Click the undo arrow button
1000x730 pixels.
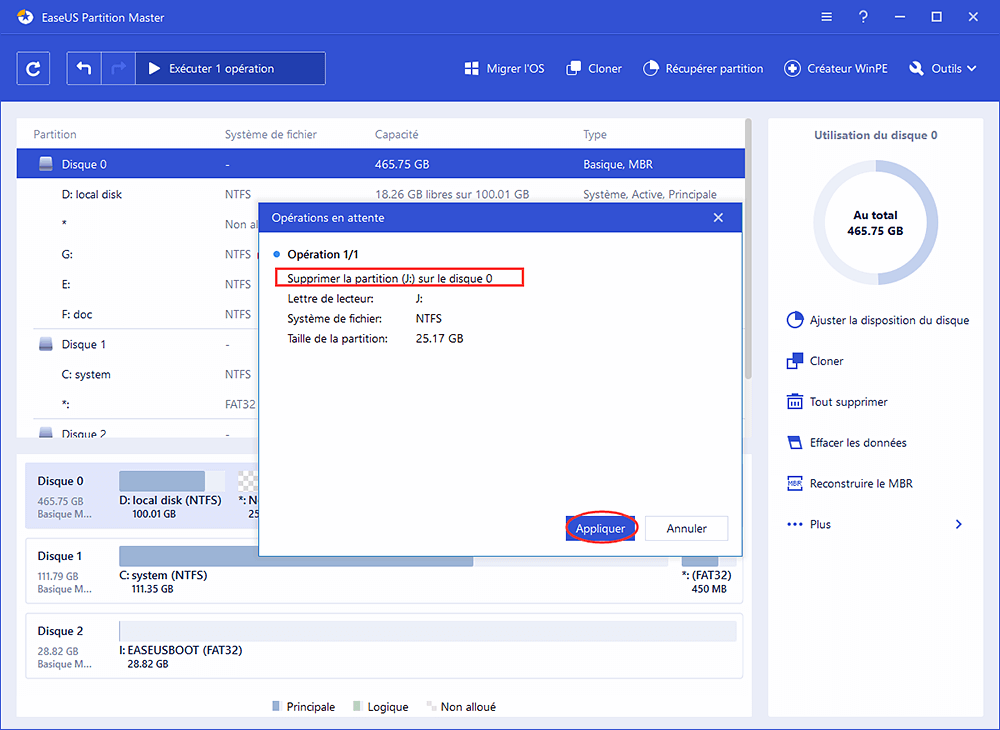click(84, 68)
